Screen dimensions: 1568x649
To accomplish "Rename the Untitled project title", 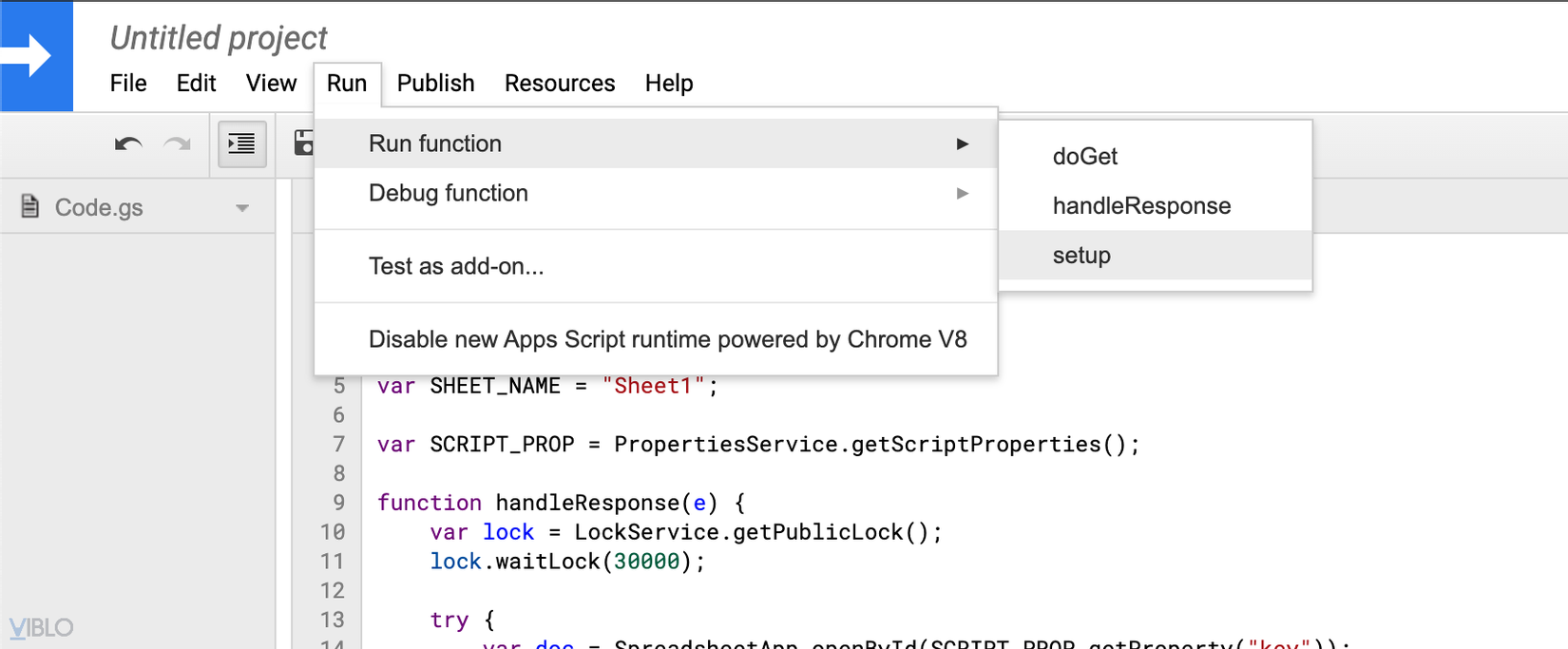I will [x=219, y=38].
